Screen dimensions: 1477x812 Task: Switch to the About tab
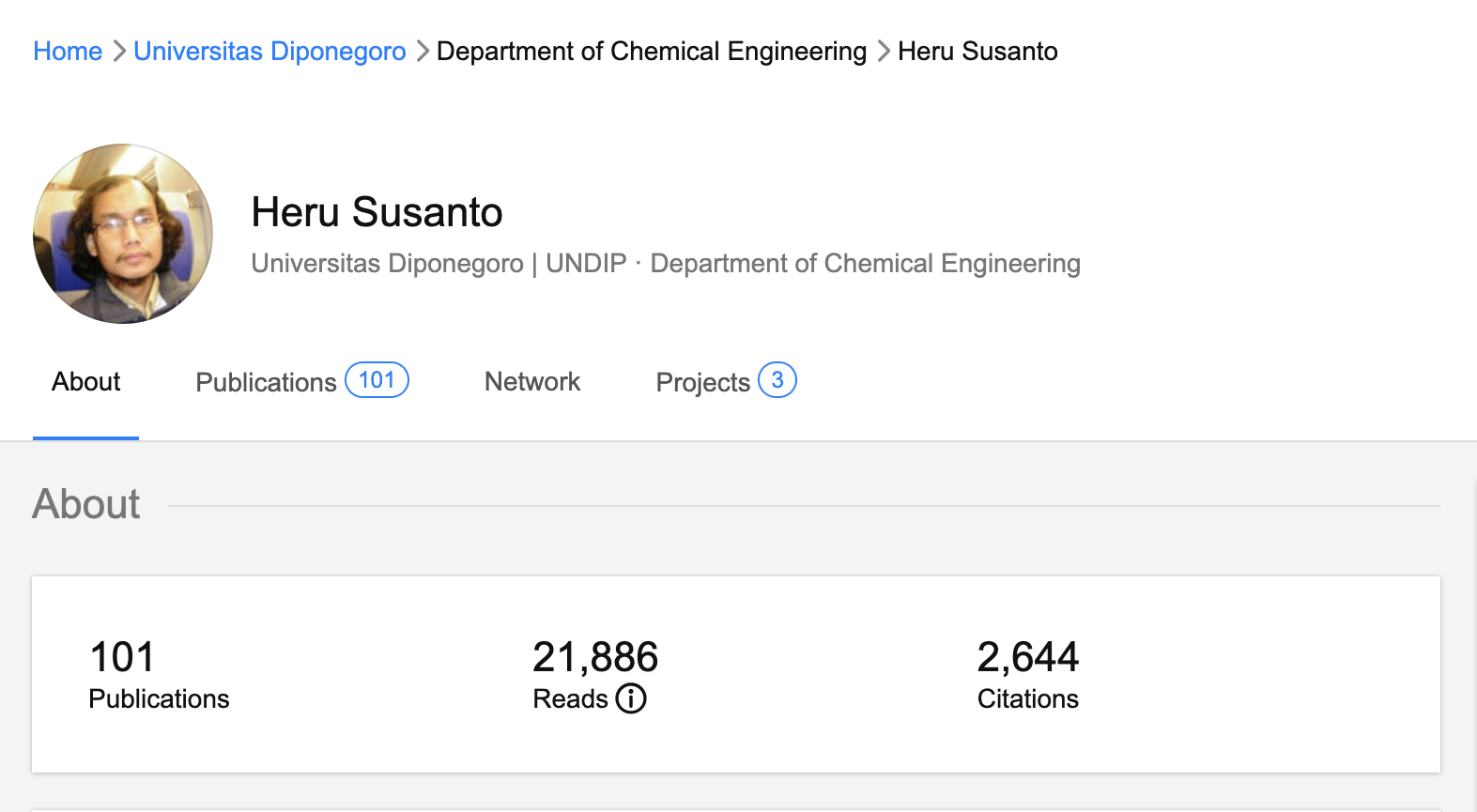(86, 382)
